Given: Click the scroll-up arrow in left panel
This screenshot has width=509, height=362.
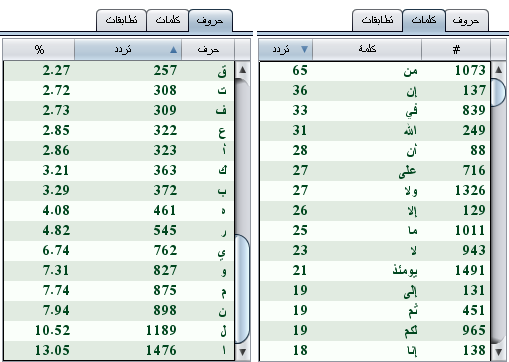Looking at the screenshot, I should pos(243,70).
